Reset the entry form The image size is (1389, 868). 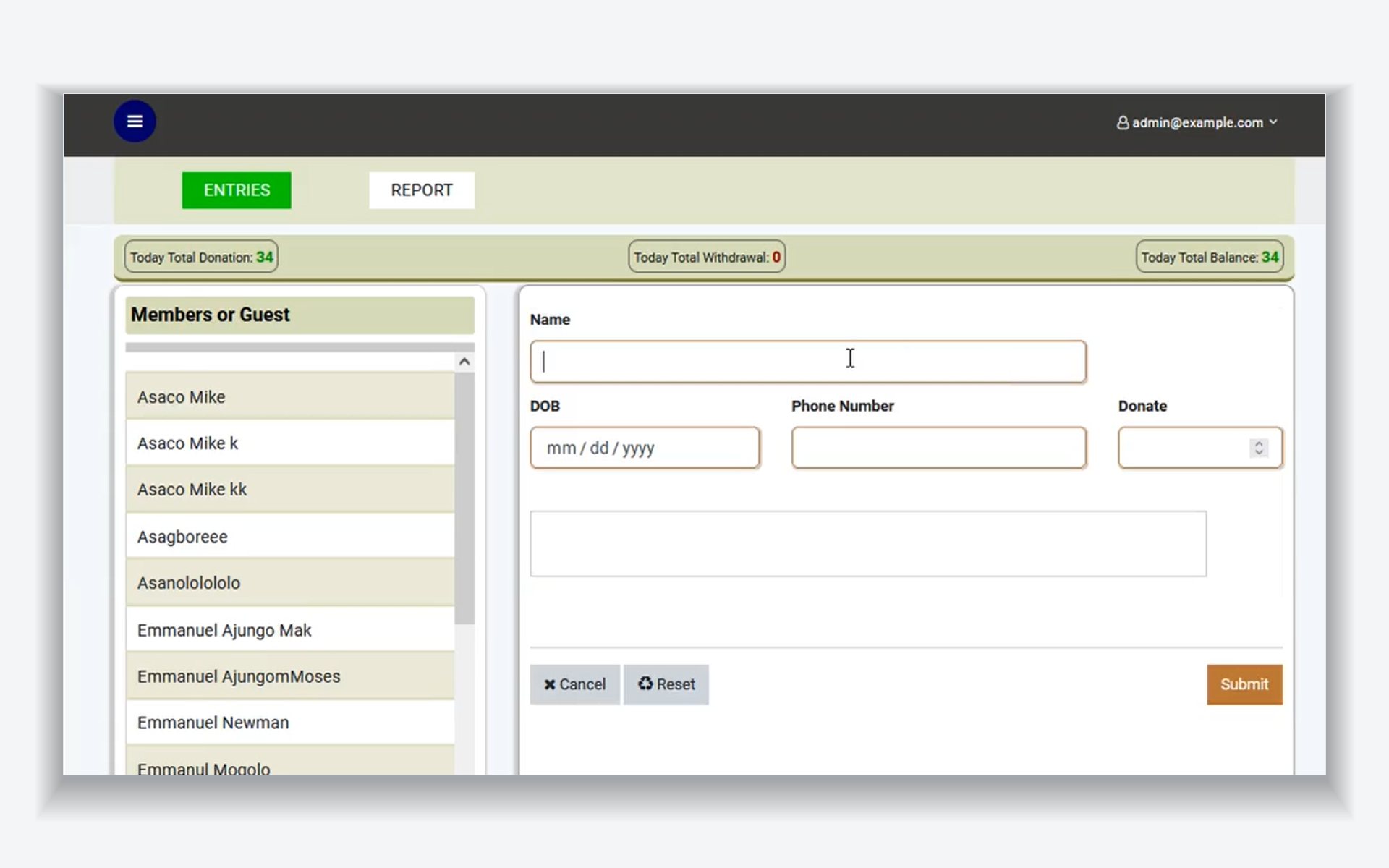coord(666,684)
